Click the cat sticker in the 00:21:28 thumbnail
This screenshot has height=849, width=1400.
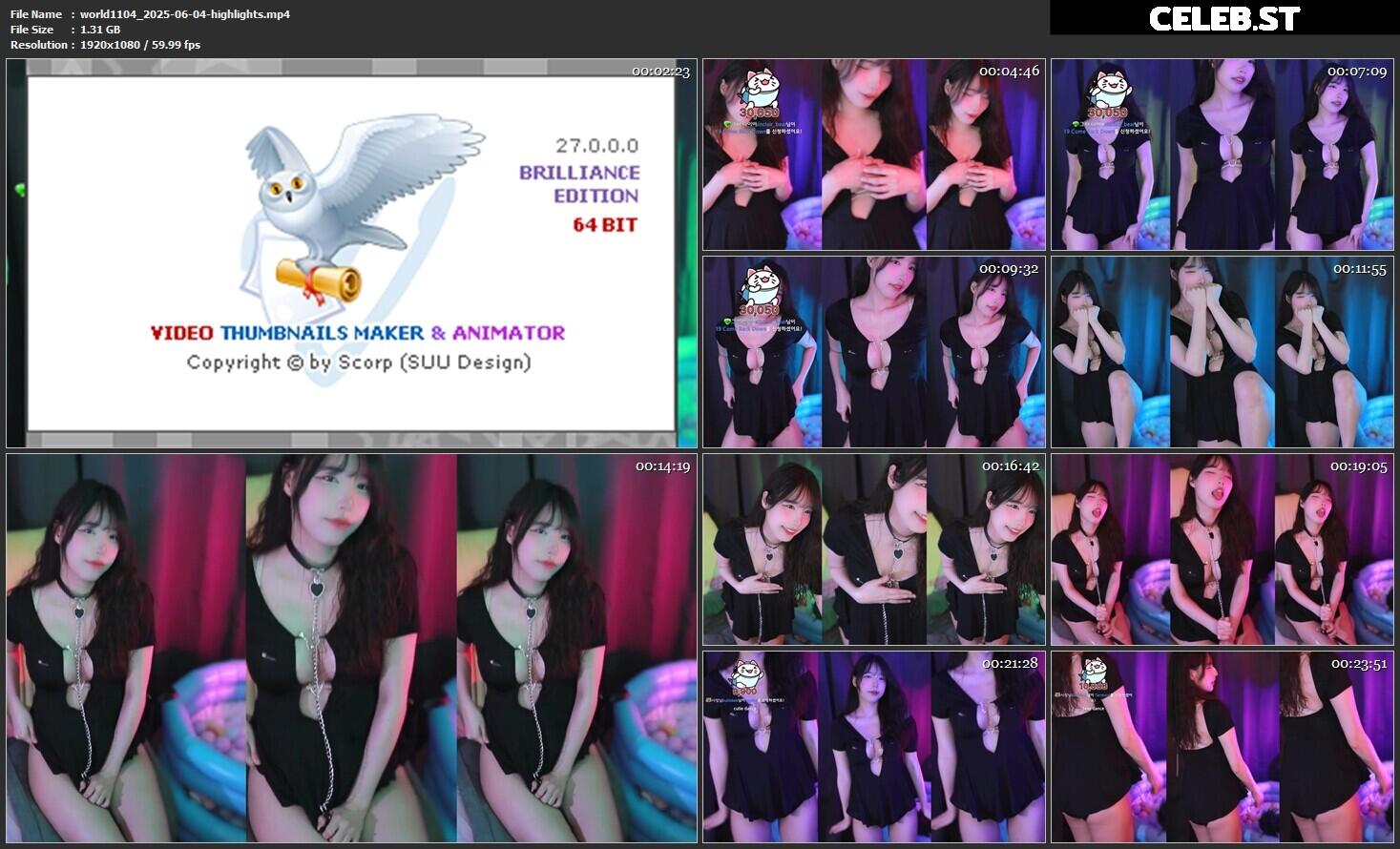click(746, 675)
